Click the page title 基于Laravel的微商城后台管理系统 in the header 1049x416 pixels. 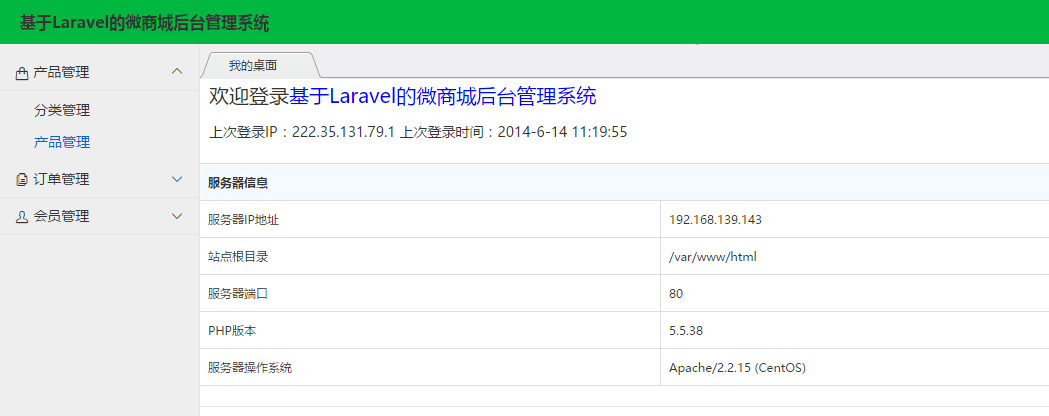[x=145, y=23]
